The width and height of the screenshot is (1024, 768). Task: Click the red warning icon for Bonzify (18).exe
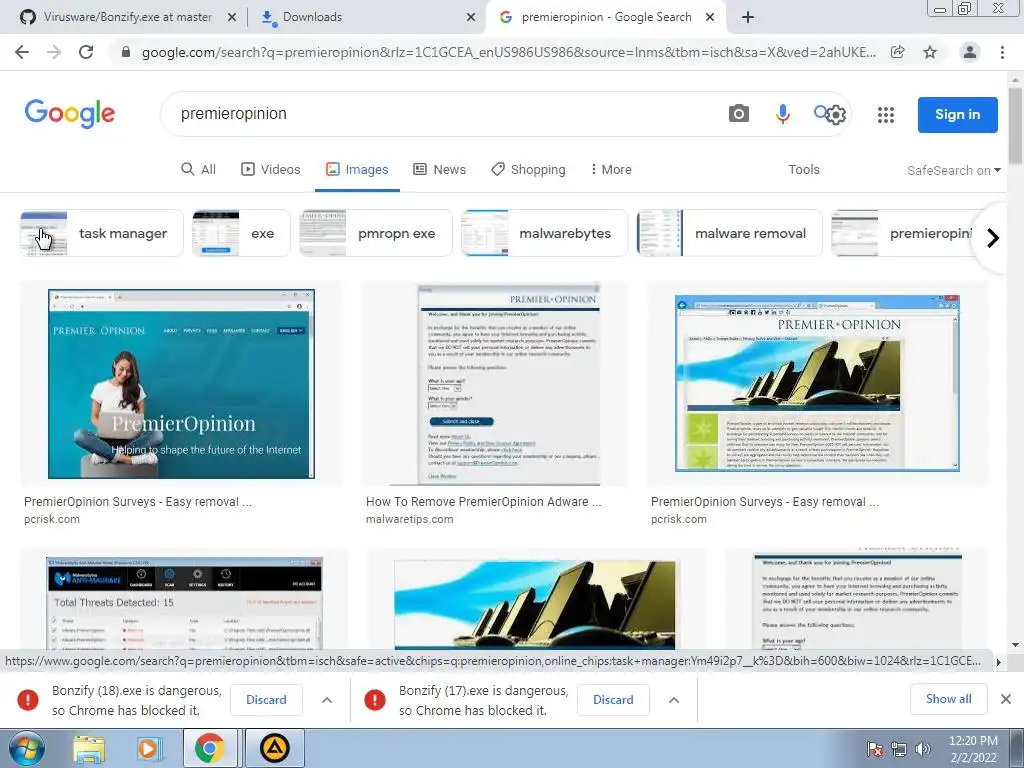coord(28,699)
